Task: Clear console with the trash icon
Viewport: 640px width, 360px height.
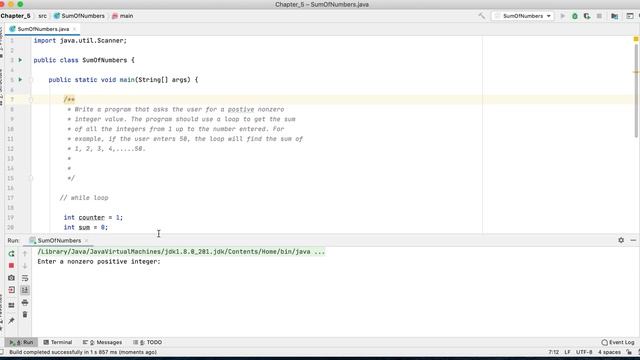Action: (25, 314)
